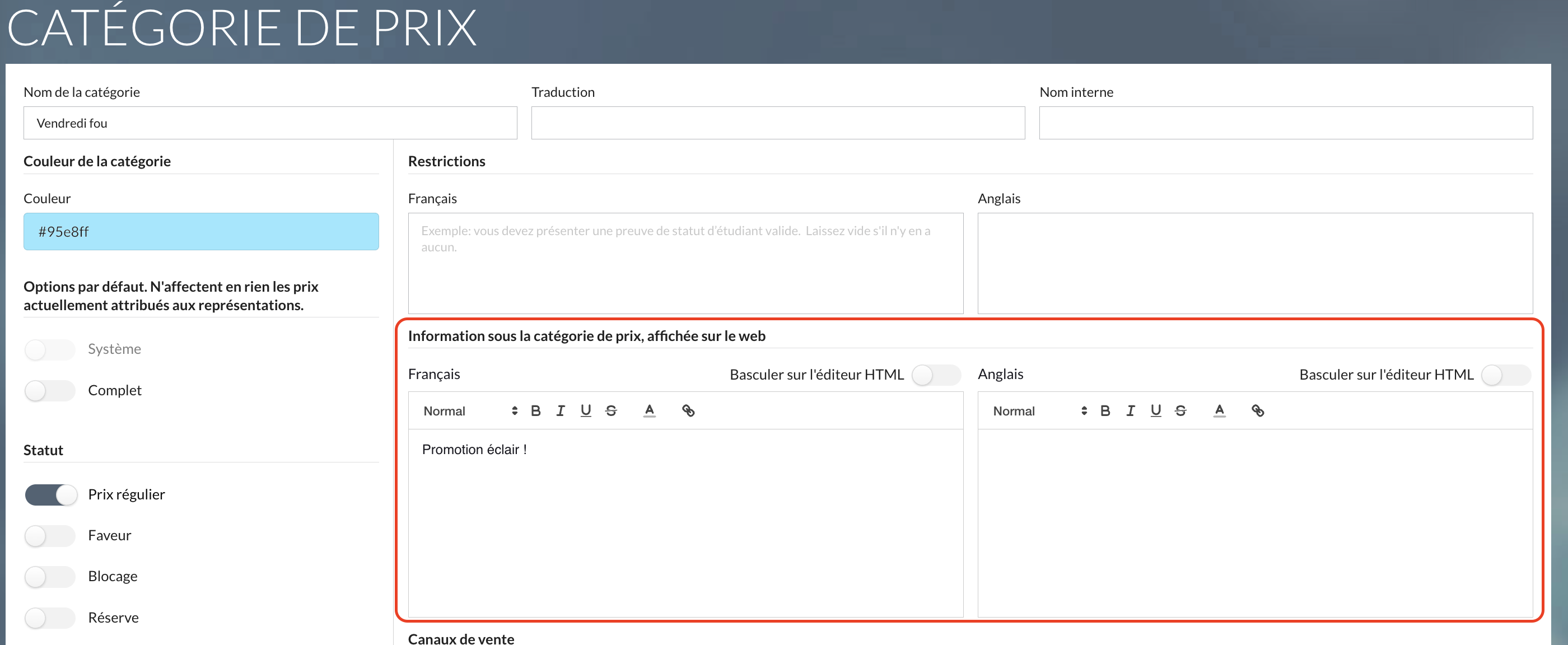Screen dimensions: 1568x645
Task: Focus the Nom de la catégorie field
Action: pyautogui.click(x=270, y=123)
